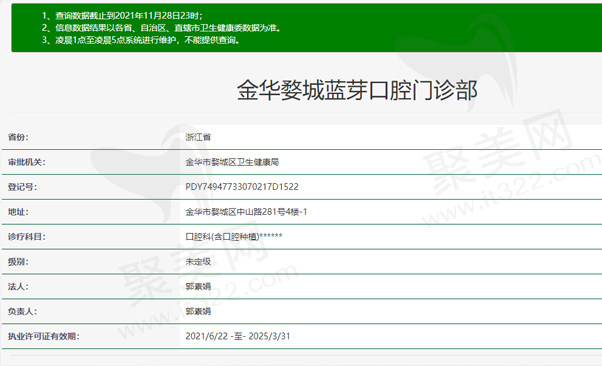The image size is (602, 366).
Task: Click the 地址 label
Action: (x=18, y=212)
